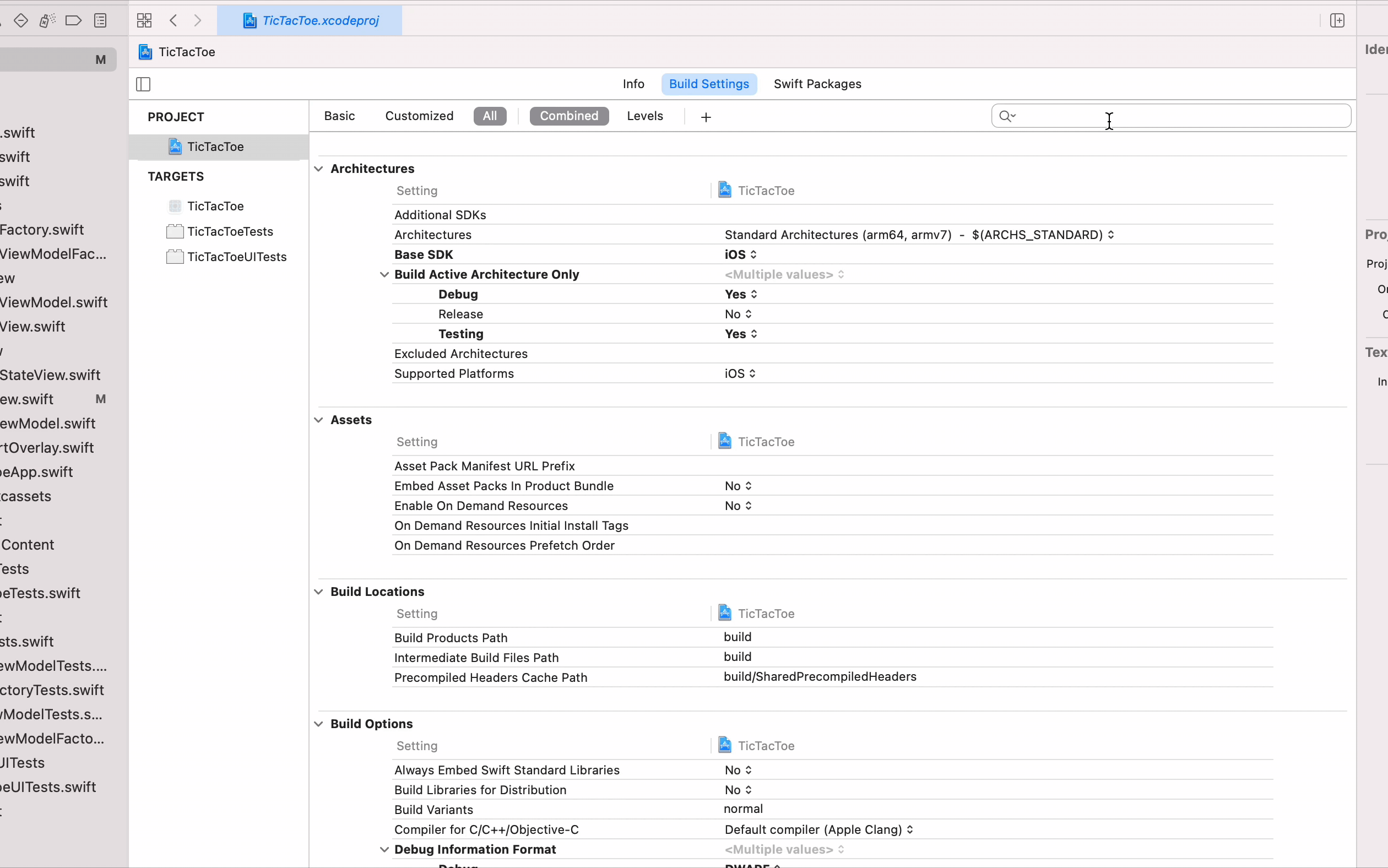
Task: Open Compiler for C/C++/Objective-C popup
Action: [x=819, y=829]
